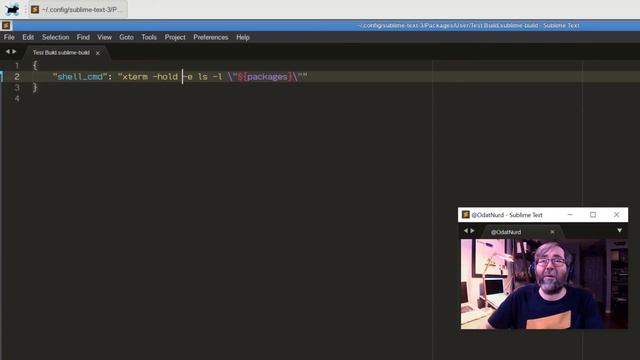
Task: Open the Tools menu
Action: click(149, 37)
